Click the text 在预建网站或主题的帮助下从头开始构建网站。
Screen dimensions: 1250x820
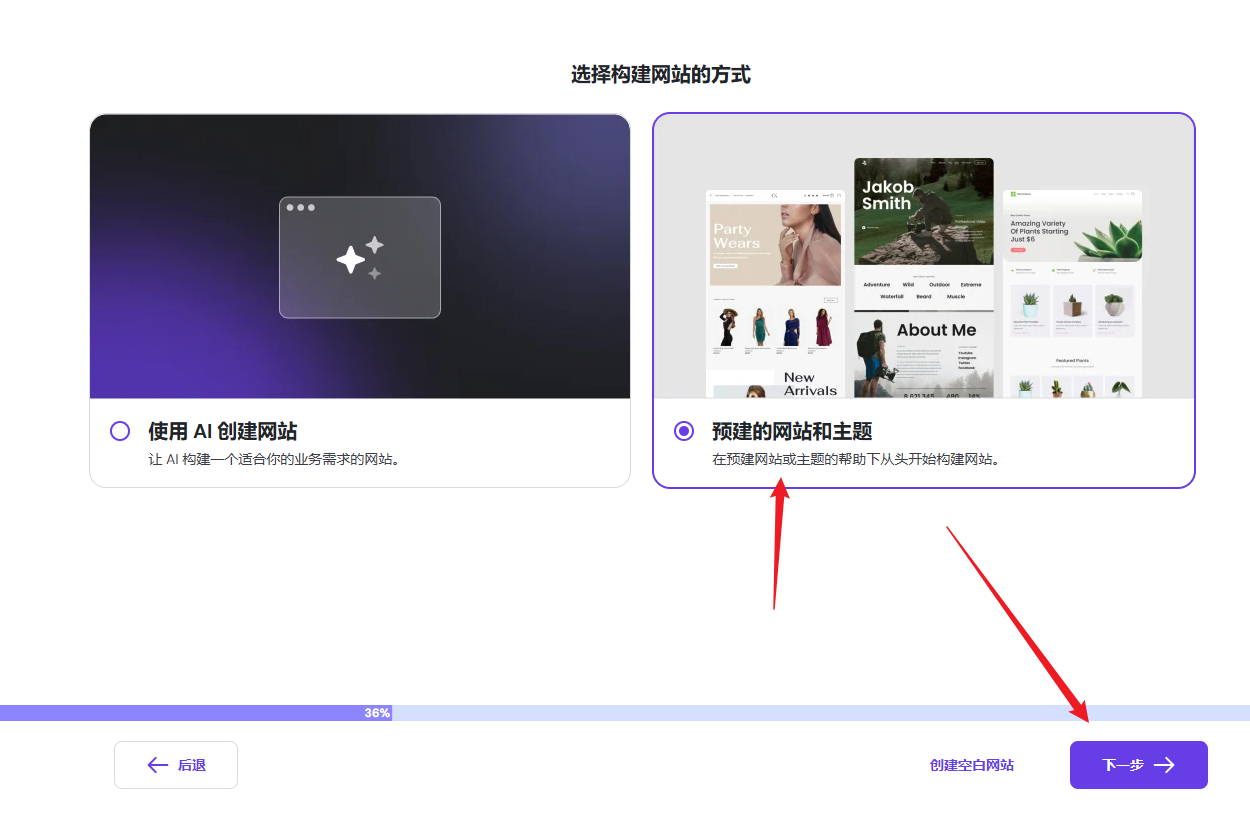[855, 460]
